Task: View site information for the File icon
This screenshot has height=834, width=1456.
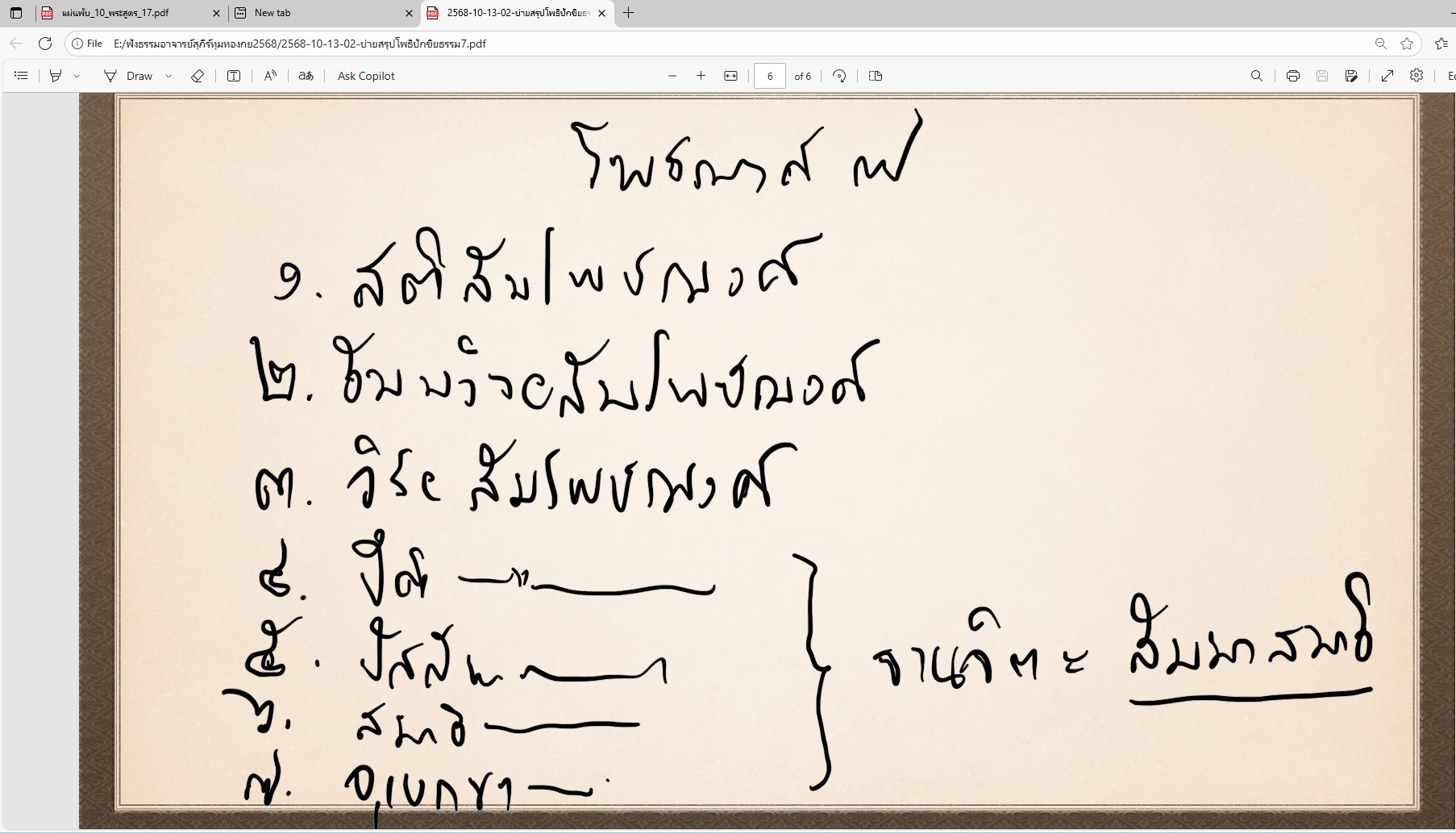Action: (87, 44)
